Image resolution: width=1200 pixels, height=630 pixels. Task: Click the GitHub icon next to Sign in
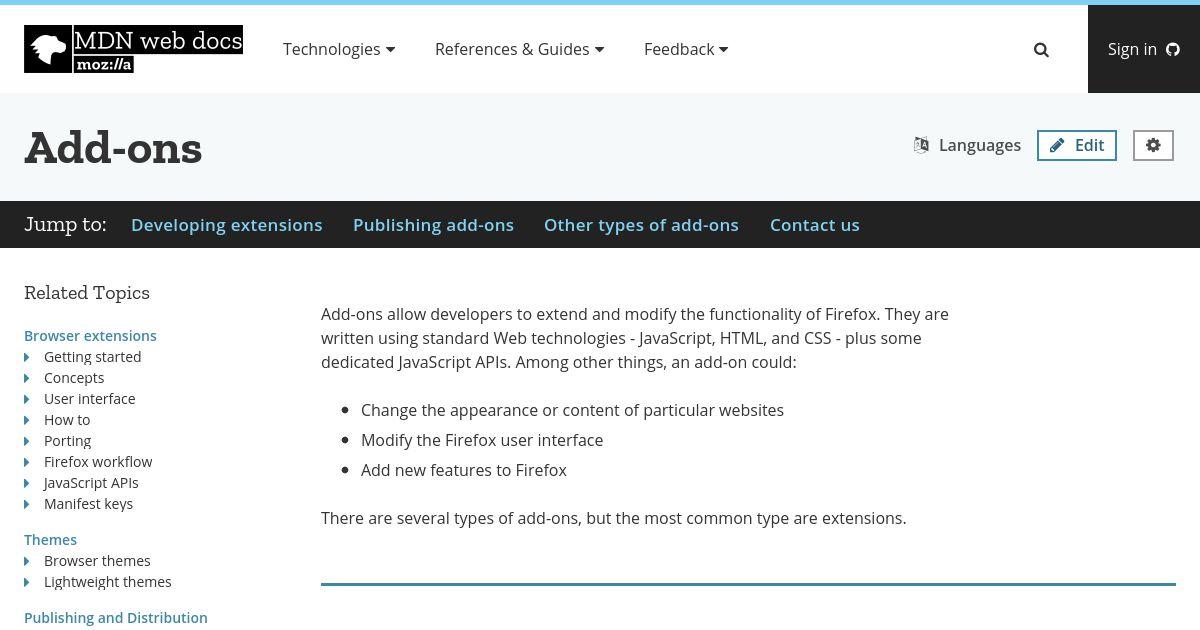tap(1173, 49)
